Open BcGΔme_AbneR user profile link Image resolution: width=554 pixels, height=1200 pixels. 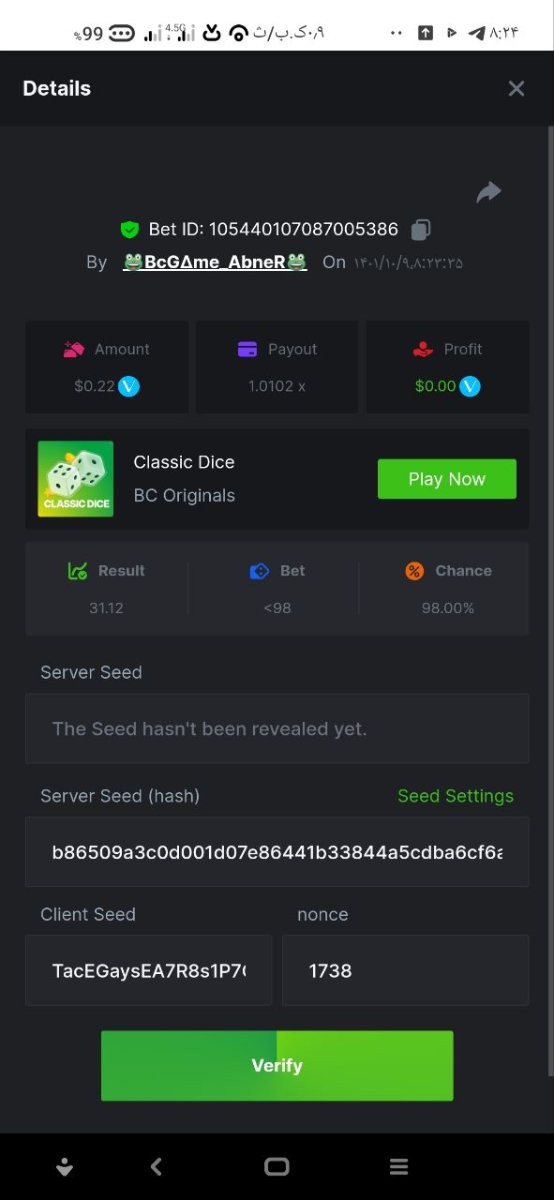coord(215,262)
